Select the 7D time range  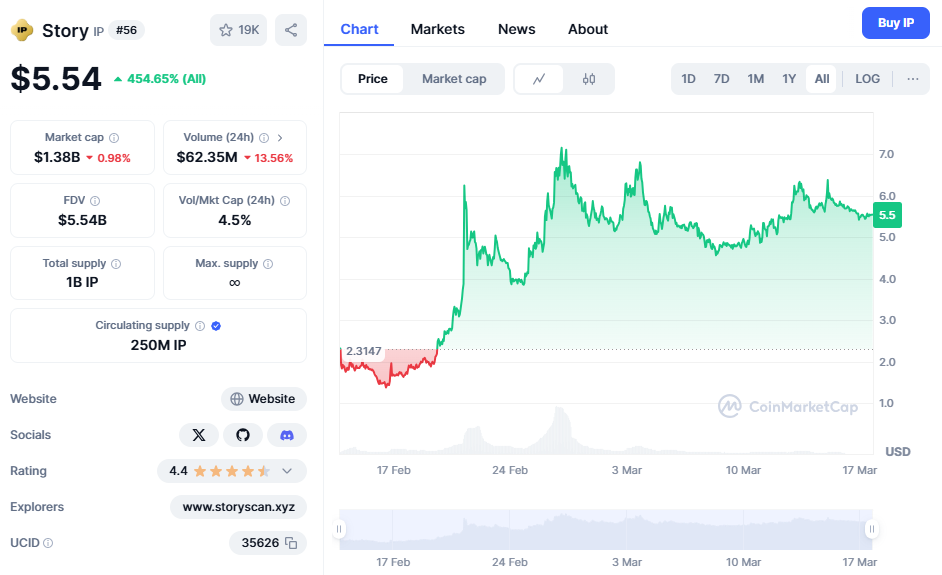click(721, 79)
